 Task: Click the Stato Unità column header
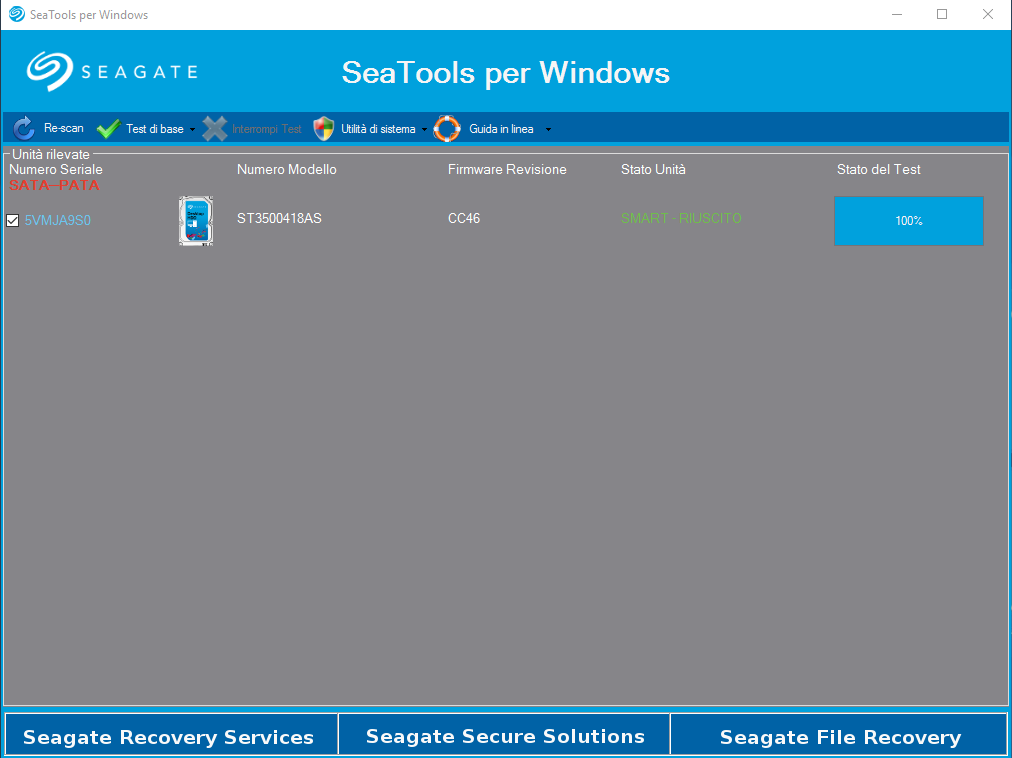coord(653,169)
